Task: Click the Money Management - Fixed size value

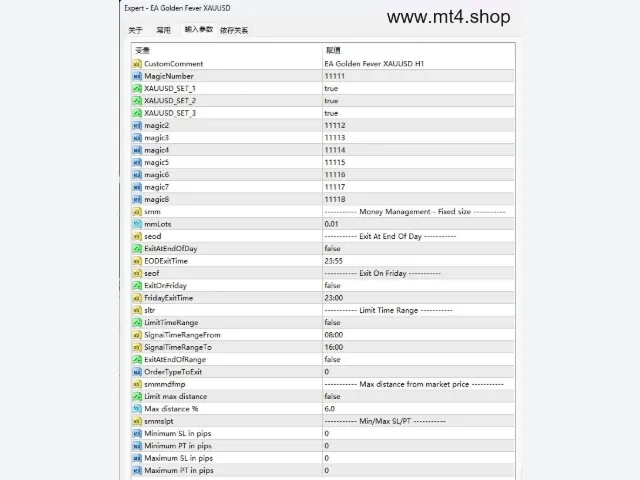Action: point(415,211)
